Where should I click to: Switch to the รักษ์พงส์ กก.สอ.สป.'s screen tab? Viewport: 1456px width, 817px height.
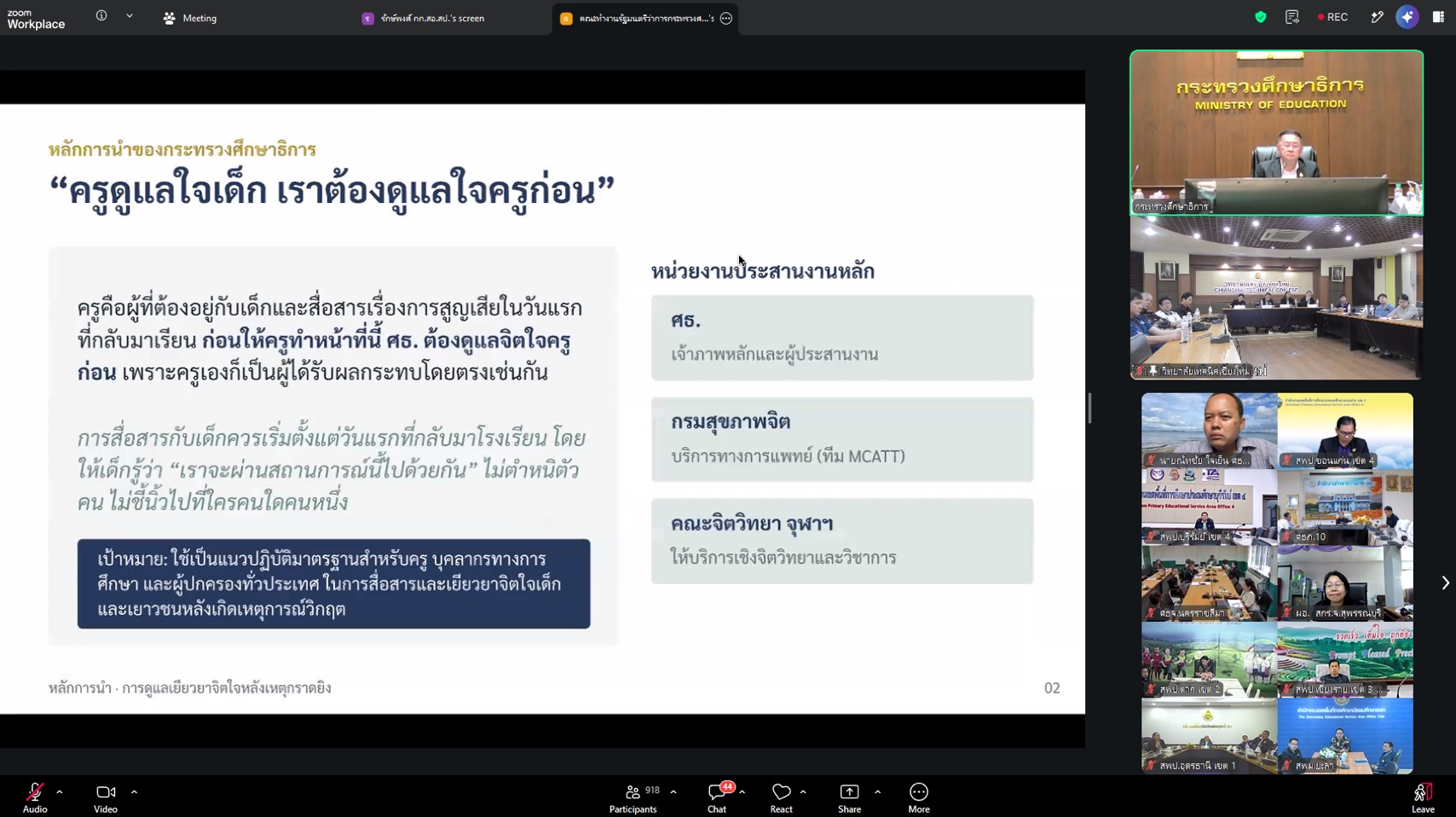point(424,18)
